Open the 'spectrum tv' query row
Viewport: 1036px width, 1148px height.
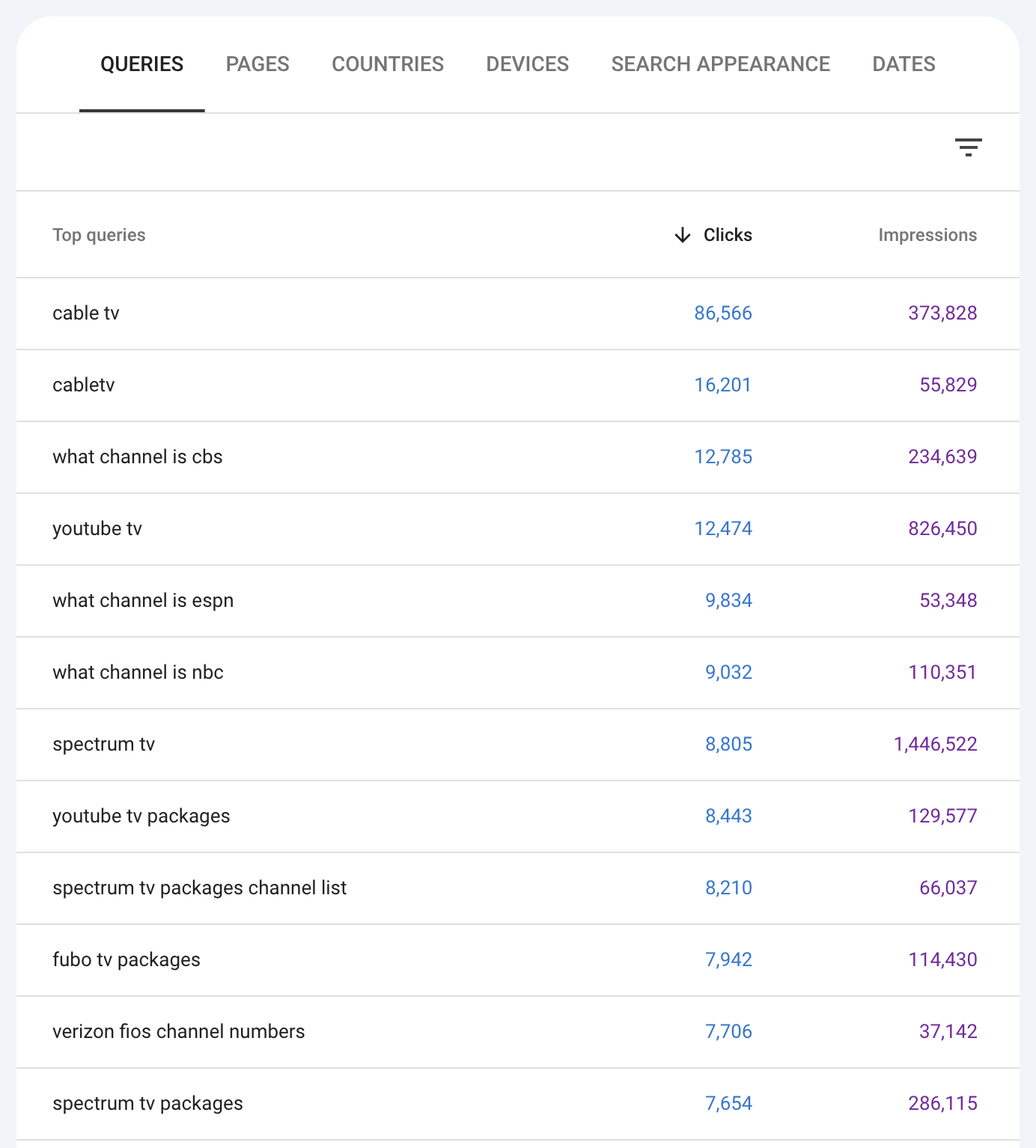pyautogui.click(x=518, y=745)
